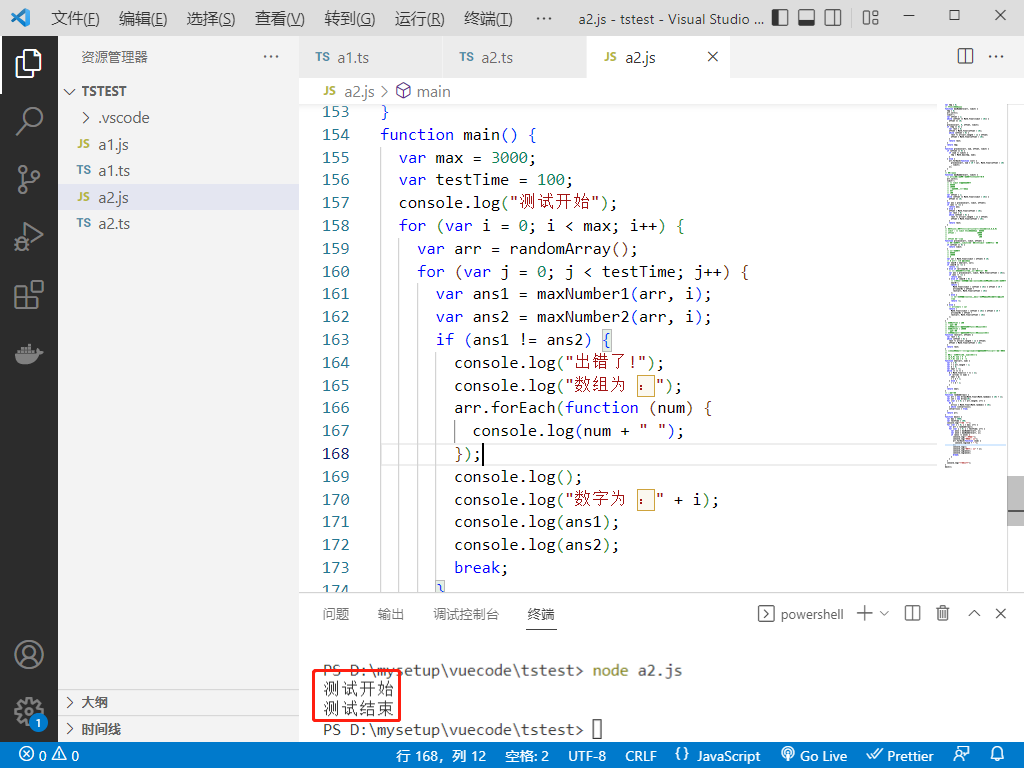Collapse the TSTEST folder in Explorer
Screen dimensions: 1024x768
69,91
